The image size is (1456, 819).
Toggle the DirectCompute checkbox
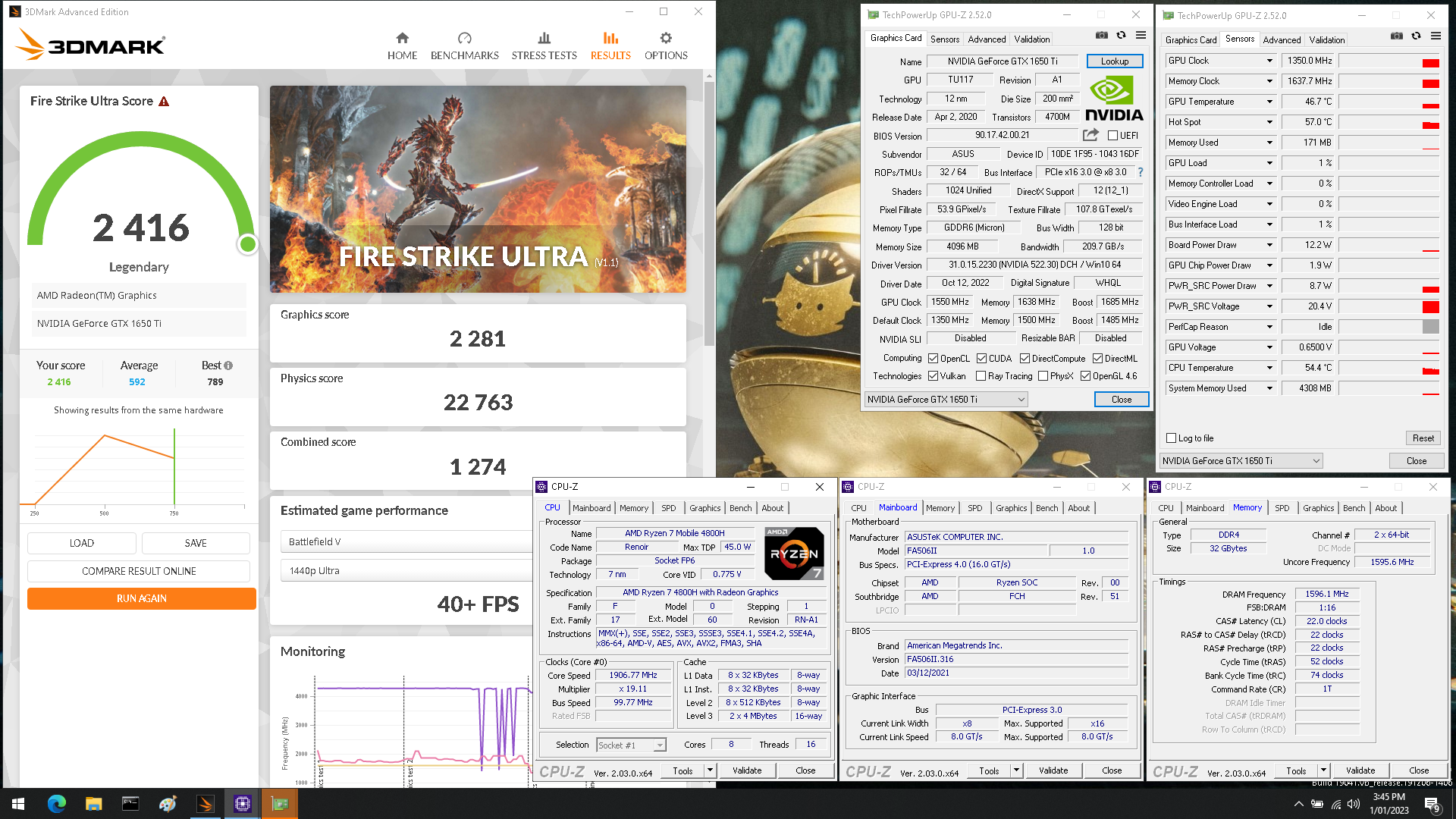point(1025,359)
